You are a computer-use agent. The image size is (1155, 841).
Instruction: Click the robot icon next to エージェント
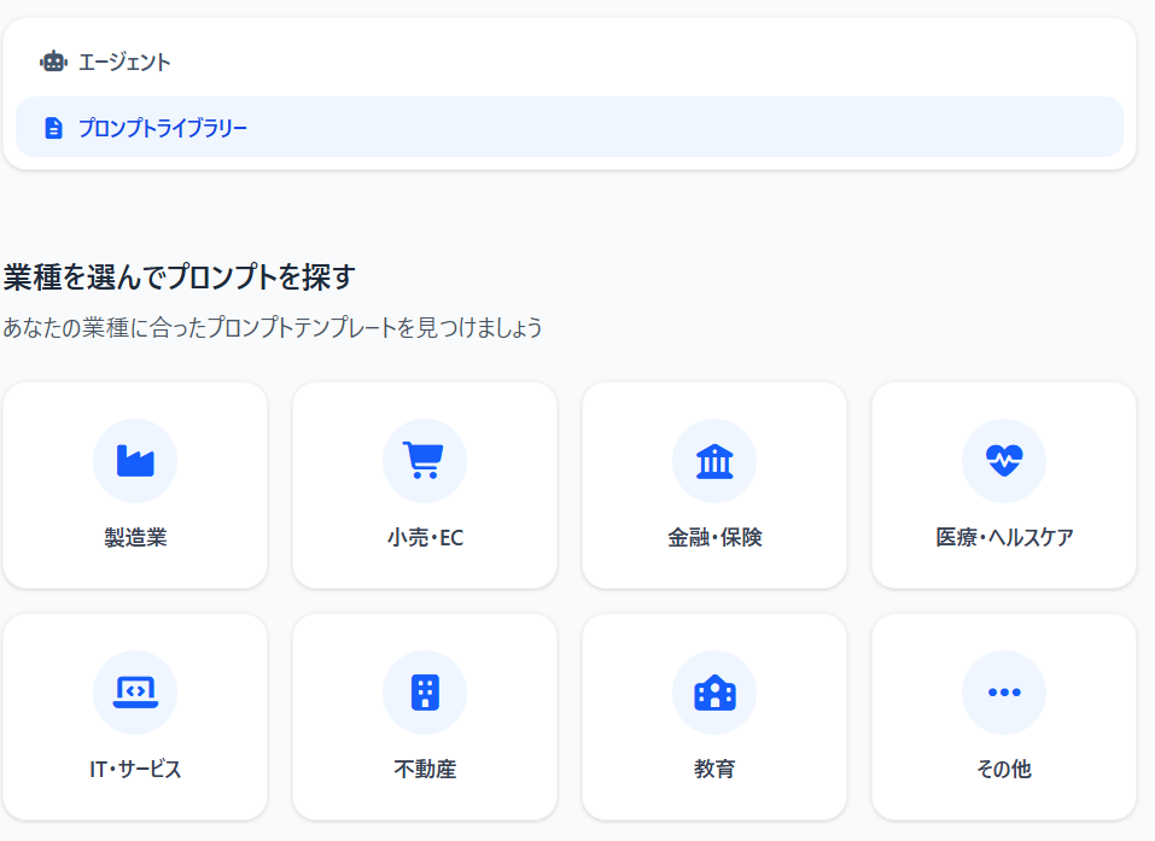tap(53, 62)
